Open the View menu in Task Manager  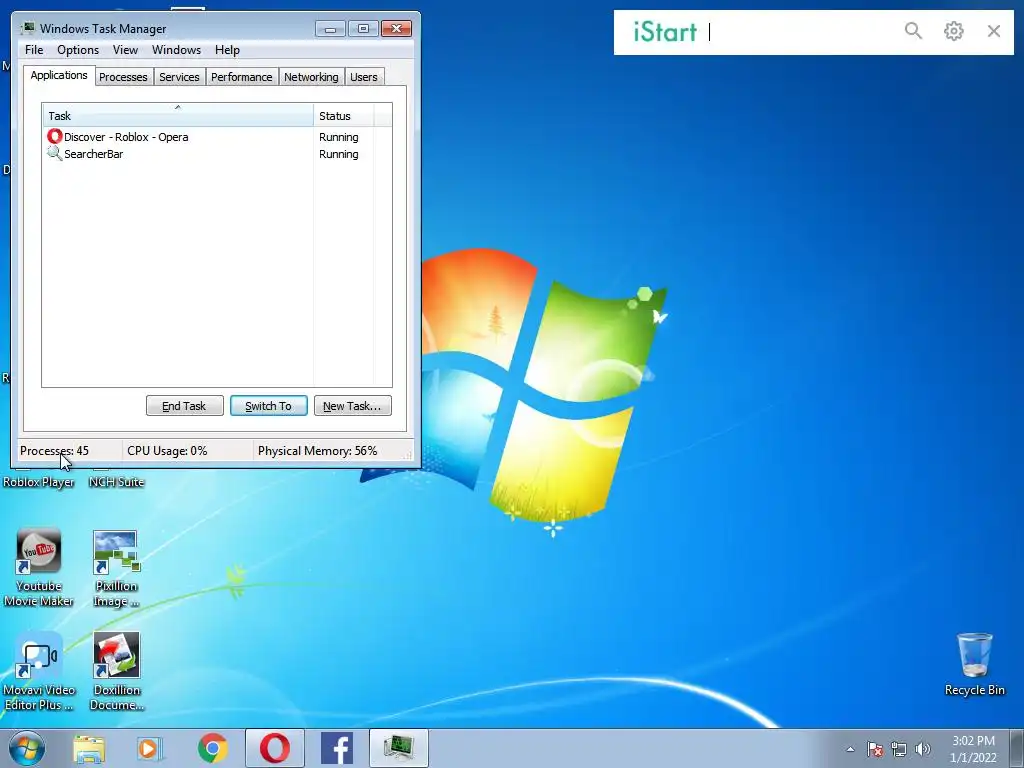click(x=125, y=50)
